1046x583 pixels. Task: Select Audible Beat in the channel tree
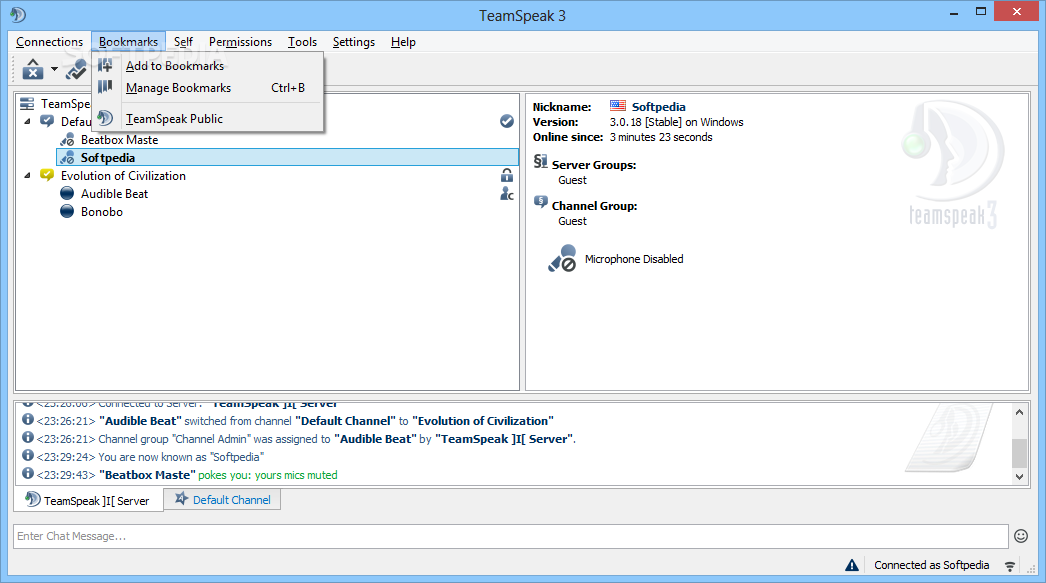point(114,193)
